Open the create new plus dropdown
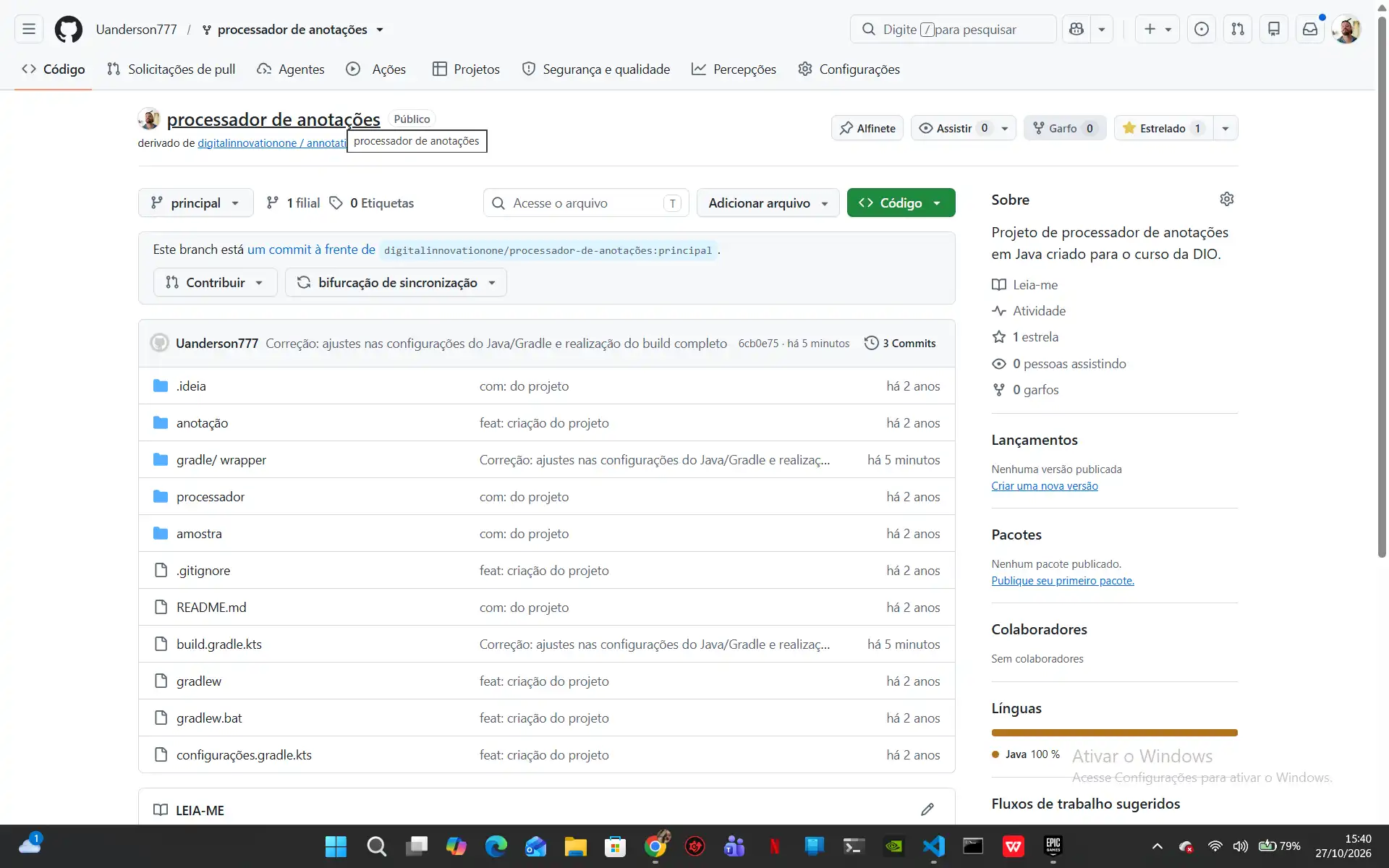 pos(1157,29)
